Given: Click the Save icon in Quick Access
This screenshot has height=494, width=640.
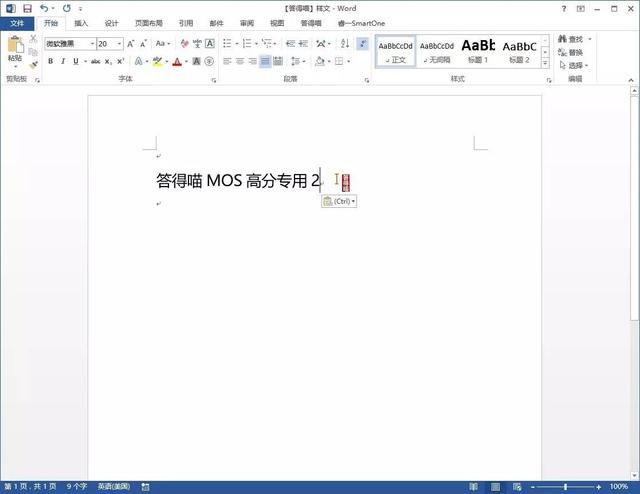Looking at the screenshot, I should 27,8.
